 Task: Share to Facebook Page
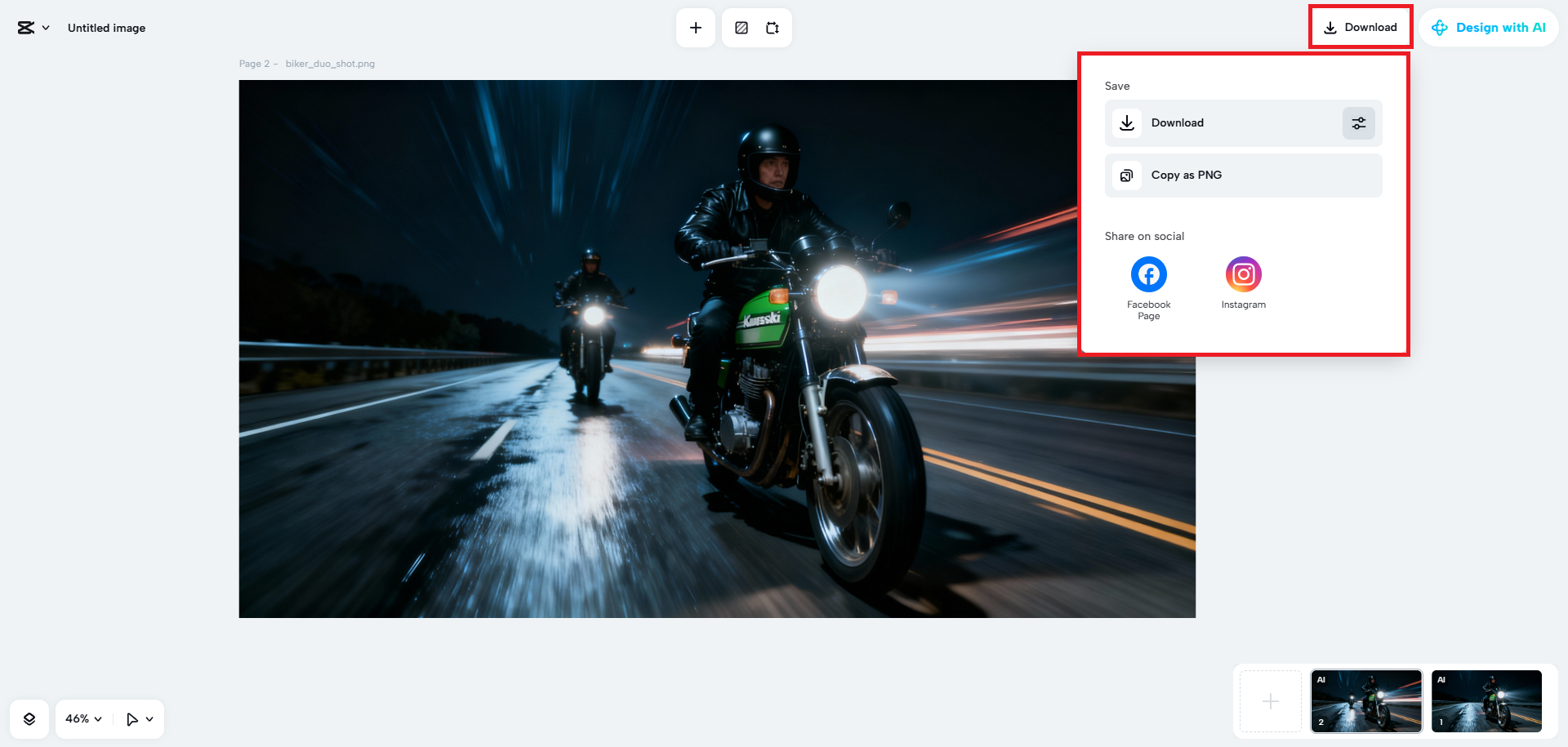(x=1148, y=275)
